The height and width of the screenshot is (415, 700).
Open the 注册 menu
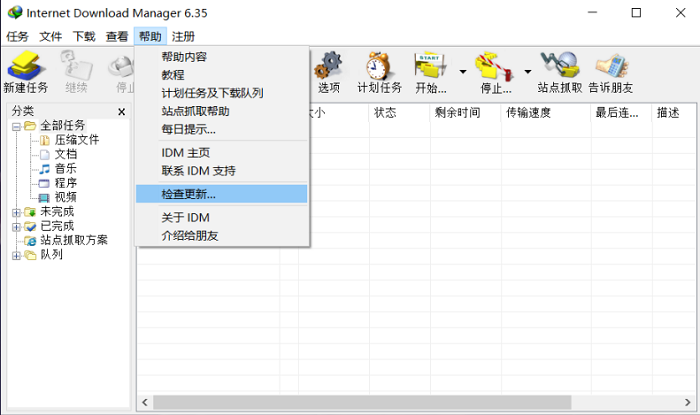(x=183, y=37)
